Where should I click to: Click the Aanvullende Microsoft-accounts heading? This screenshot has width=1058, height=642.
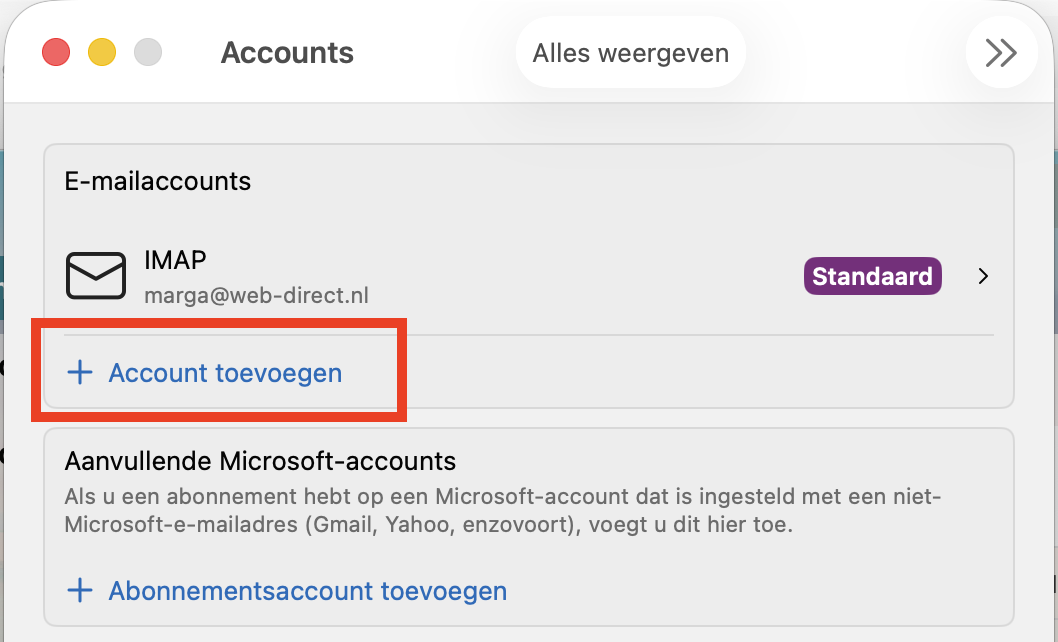(260, 461)
